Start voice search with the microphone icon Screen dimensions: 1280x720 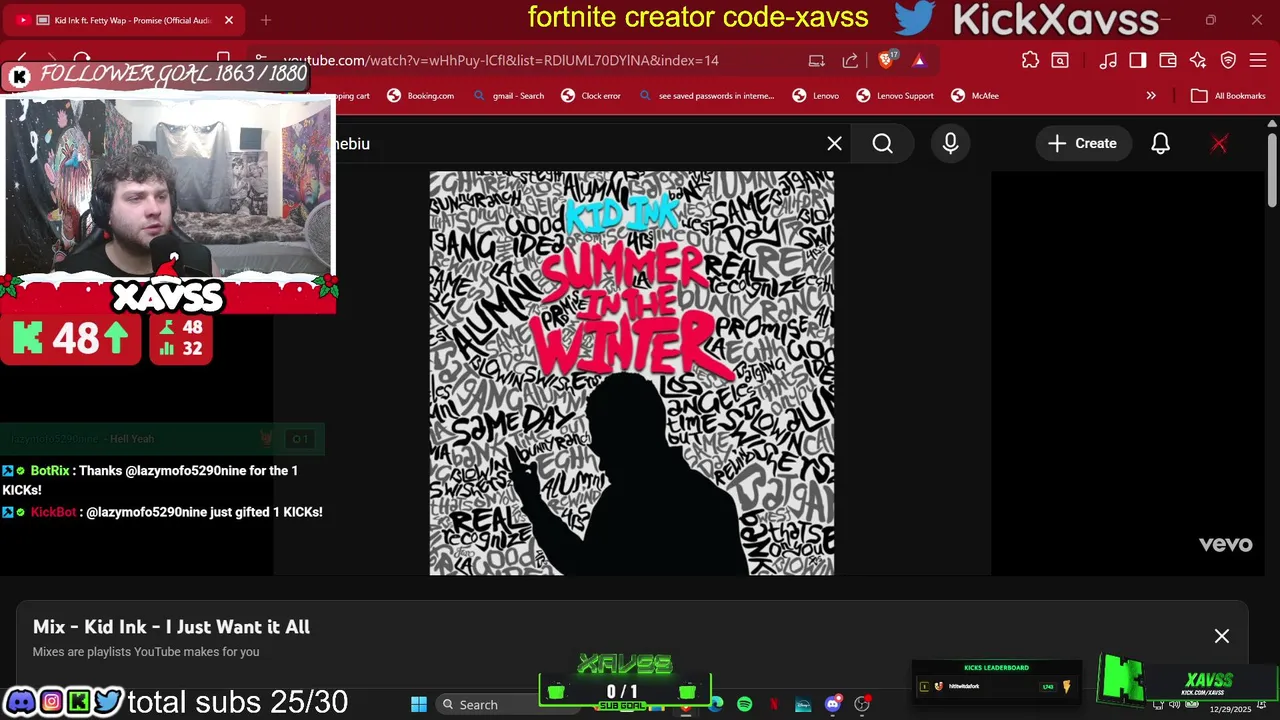(x=950, y=144)
